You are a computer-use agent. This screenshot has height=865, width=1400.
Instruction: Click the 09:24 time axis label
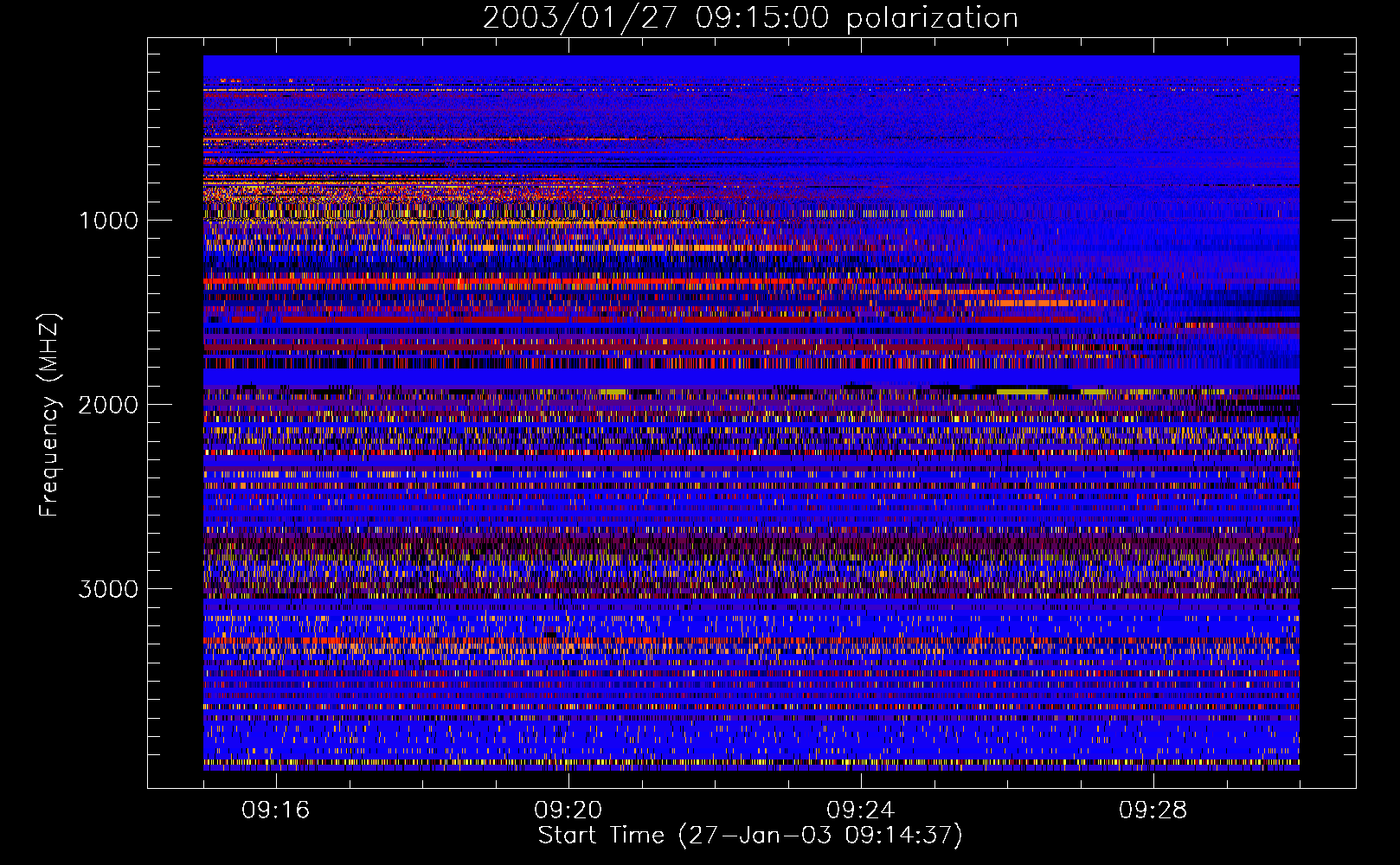pyautogui.click(x=861, y=811)
